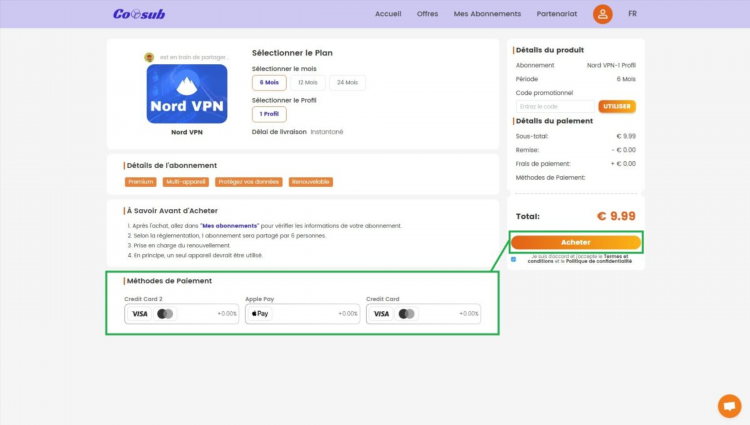Click the Multi-appareil tag
The width and height of the screenshot is (750, 425).
186,182
